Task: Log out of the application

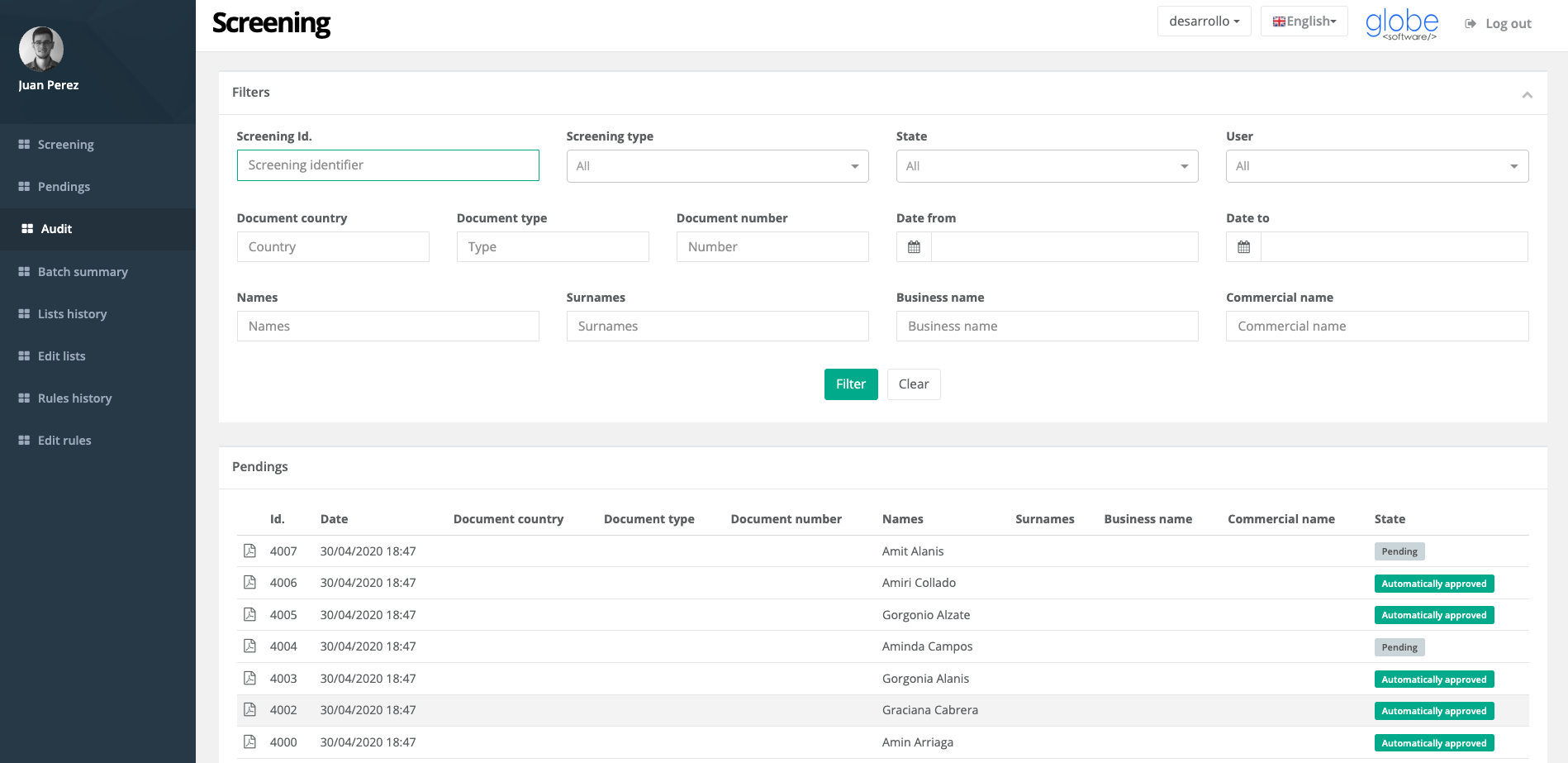Action: pyautogui.click(x=1499, y=24)
